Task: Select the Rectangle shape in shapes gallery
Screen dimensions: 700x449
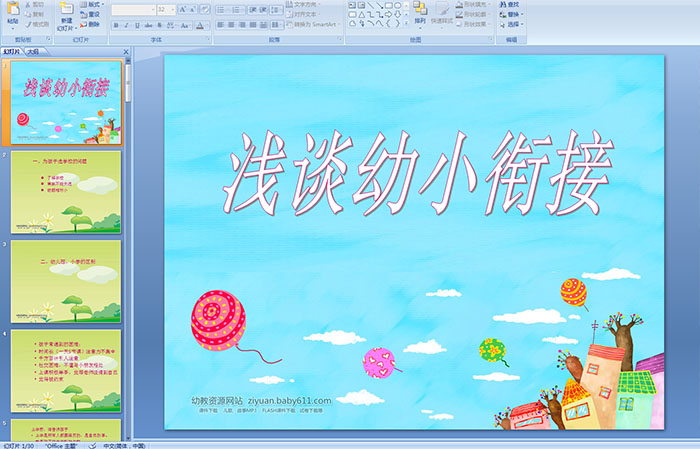Action: 388,5
